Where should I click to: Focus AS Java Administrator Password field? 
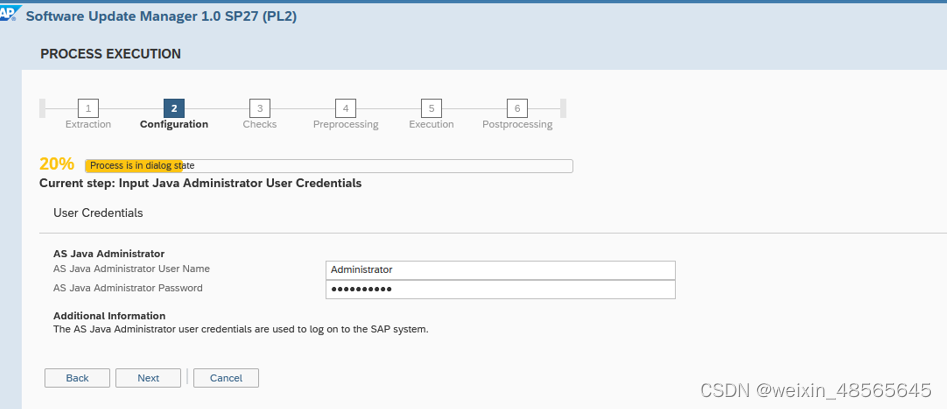(500, 289)
